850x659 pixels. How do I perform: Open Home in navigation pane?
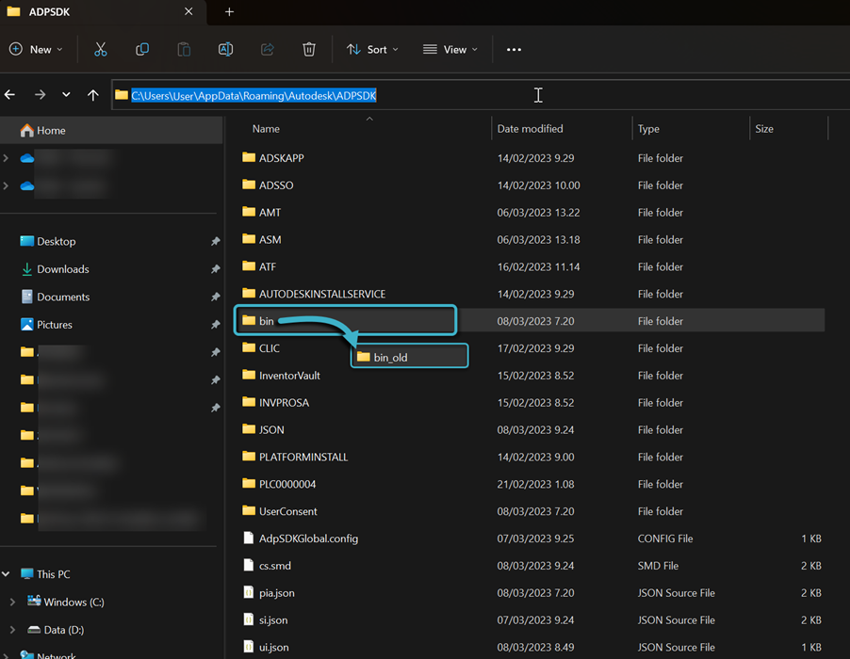[x=111, y=130]
